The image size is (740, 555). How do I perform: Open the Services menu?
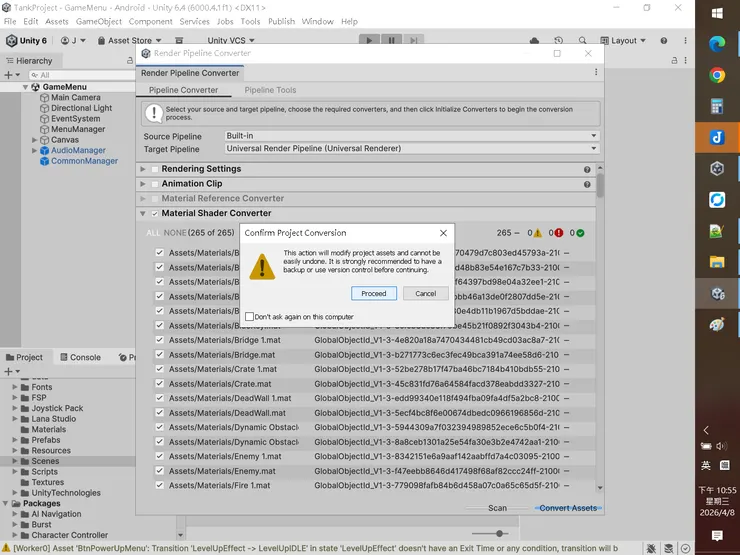point(194,22)
